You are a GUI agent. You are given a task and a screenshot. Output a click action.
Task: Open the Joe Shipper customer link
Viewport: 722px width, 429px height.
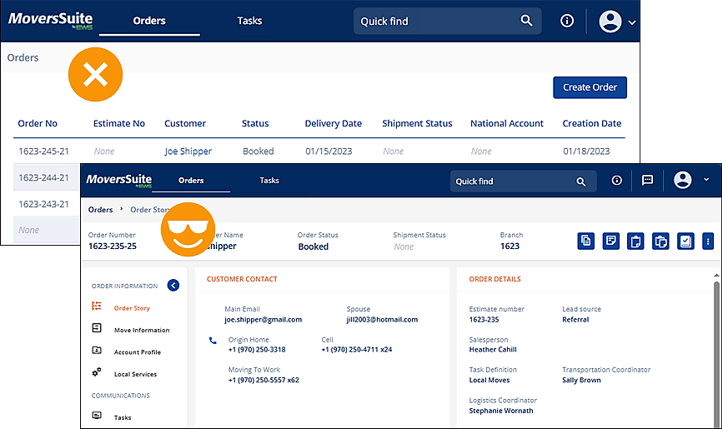click(x=188, y=151)
